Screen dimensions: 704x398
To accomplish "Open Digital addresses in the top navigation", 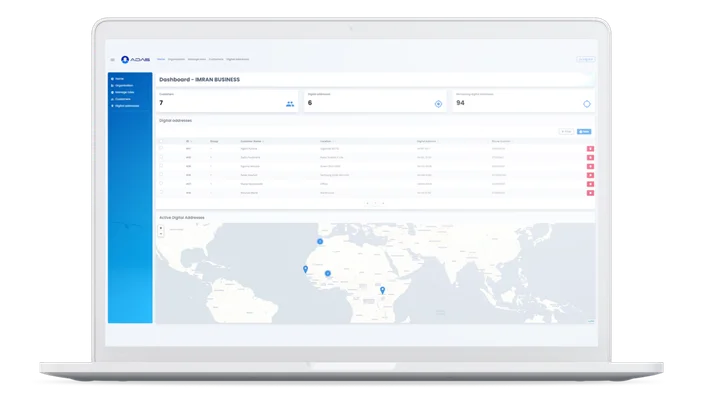I will tap(238, 59).
